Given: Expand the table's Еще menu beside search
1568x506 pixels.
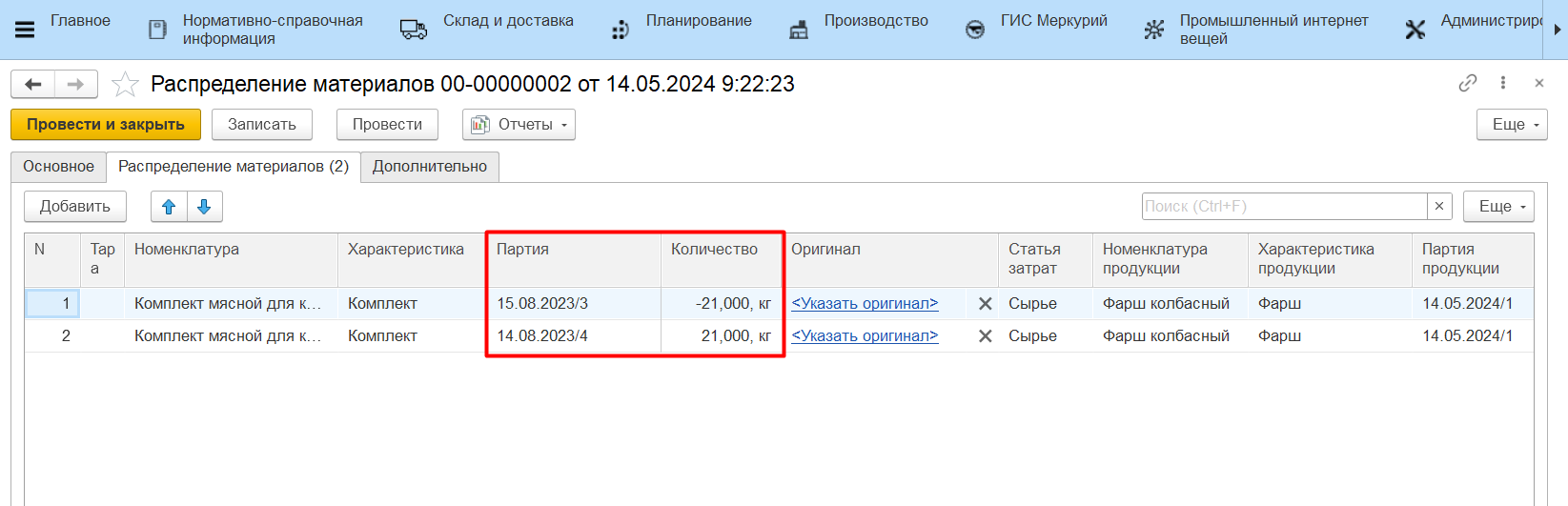Looking at the screenshot, I should 1498,207.
